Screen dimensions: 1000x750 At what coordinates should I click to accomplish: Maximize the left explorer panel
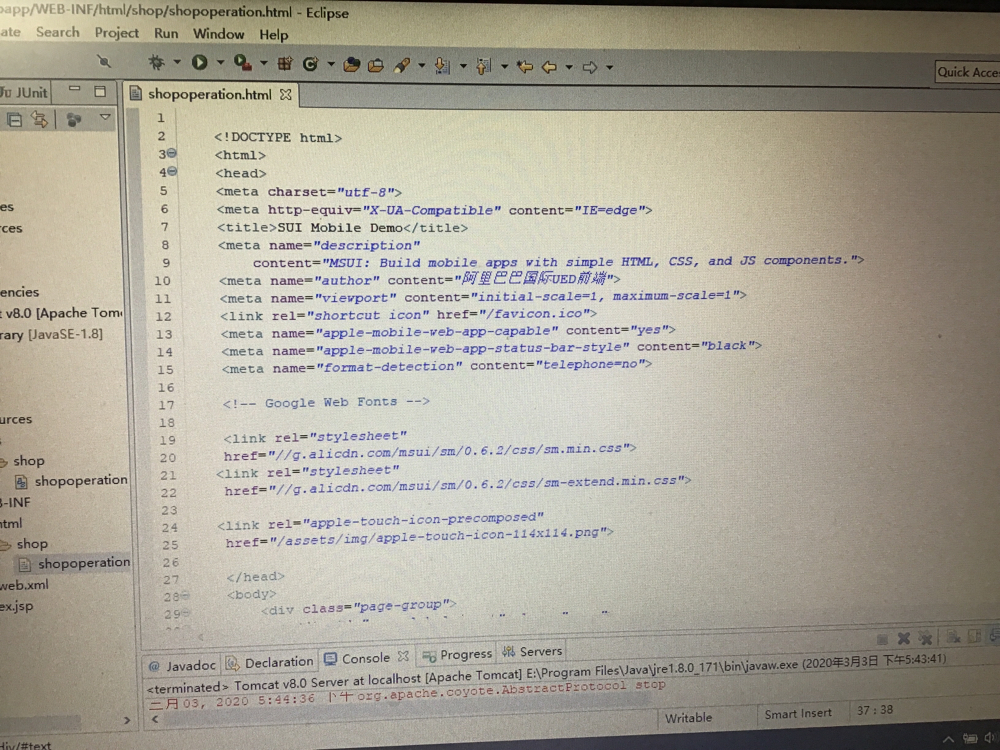click(x=100, y=91)
